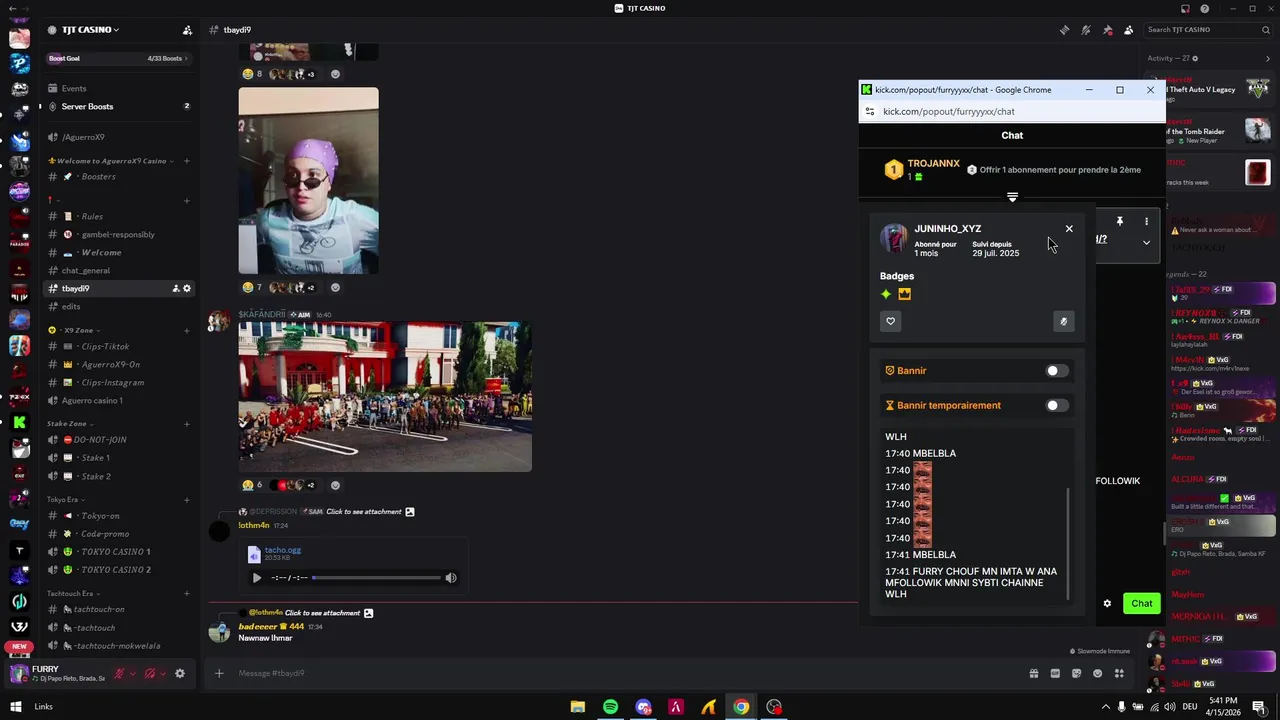Collapse the Welcome to AguerroX9 Casino category
This screenshot has width=1280, height=720.
pos(111,161)
